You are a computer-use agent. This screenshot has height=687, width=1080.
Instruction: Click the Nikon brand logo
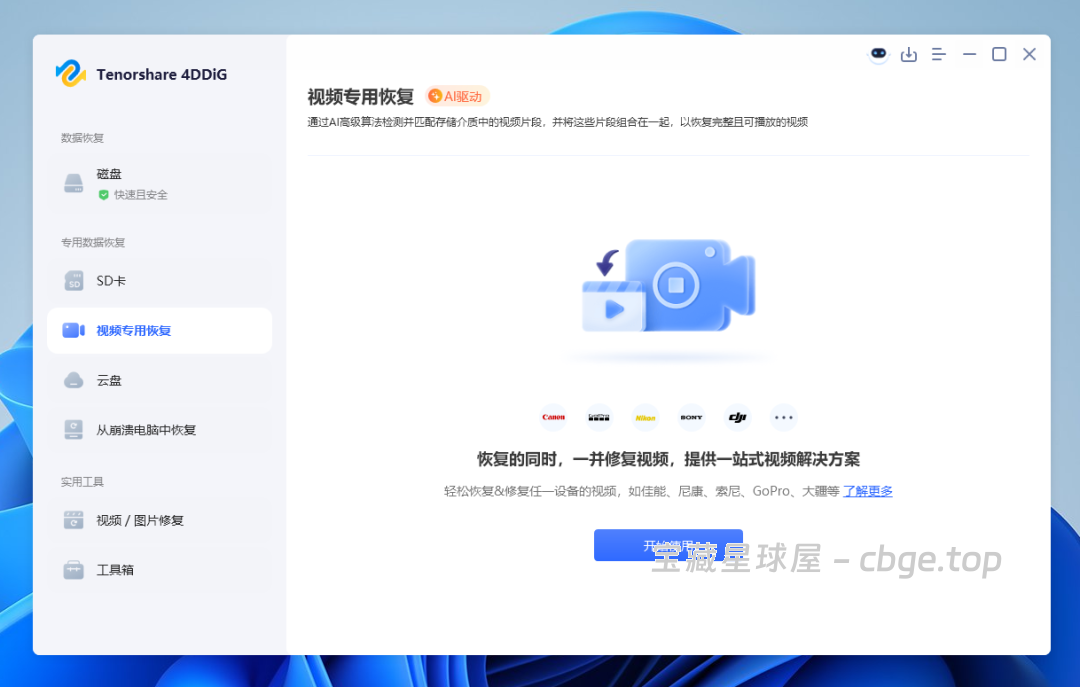(x=645, y=417)
